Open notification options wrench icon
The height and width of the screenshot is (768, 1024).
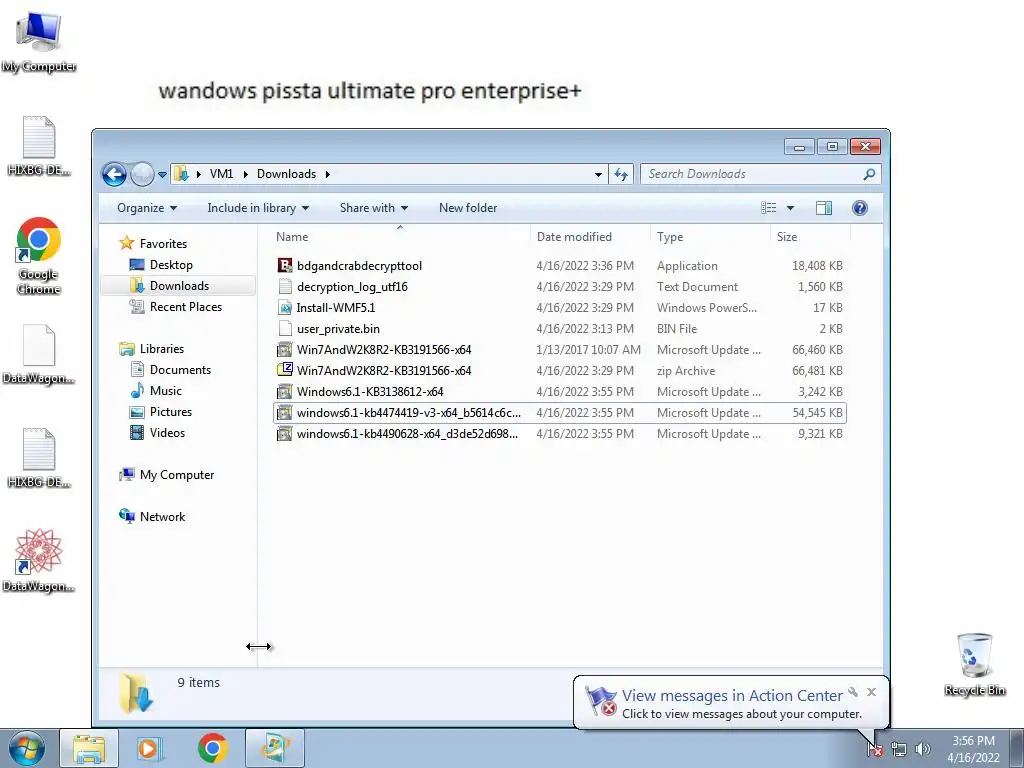click(x=853, y=692)
